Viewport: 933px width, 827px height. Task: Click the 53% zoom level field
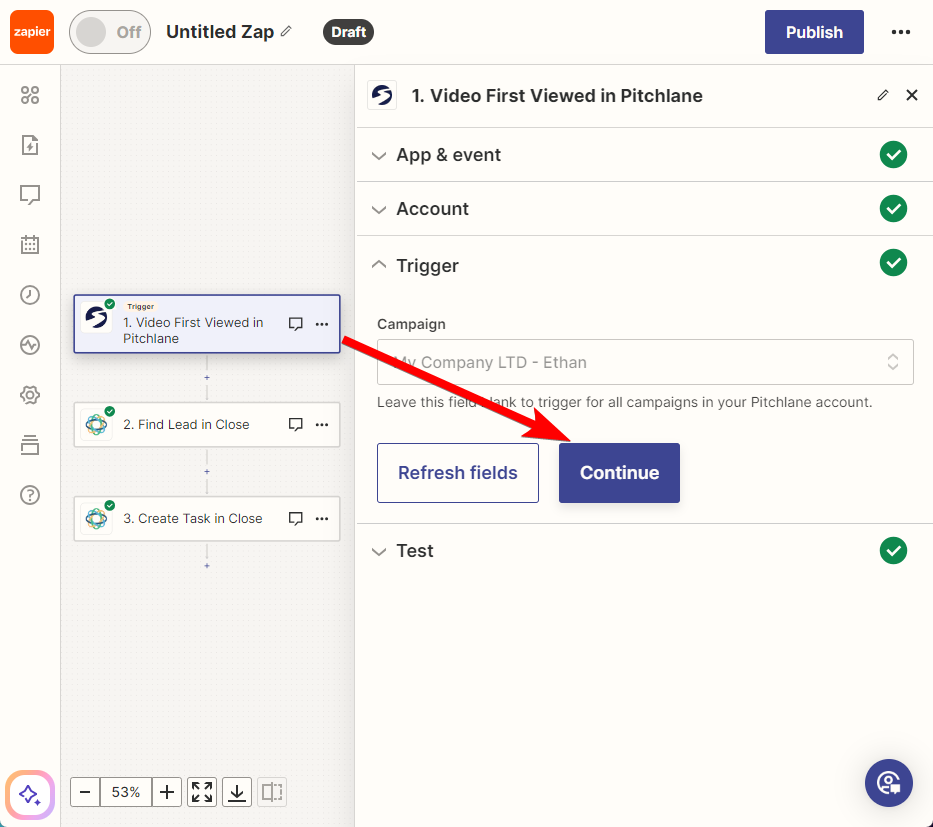pyautogui.click(x=126, y=792)
